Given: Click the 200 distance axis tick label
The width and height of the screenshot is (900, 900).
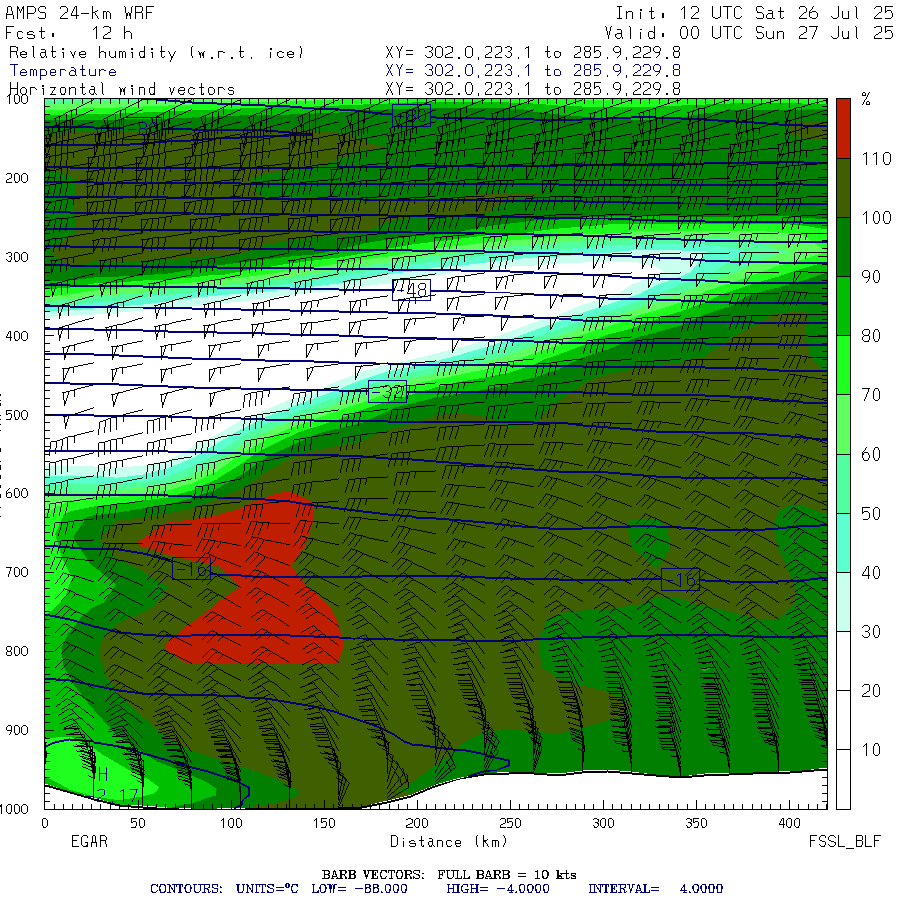Looking at the screenshot, I should point(417,823).
